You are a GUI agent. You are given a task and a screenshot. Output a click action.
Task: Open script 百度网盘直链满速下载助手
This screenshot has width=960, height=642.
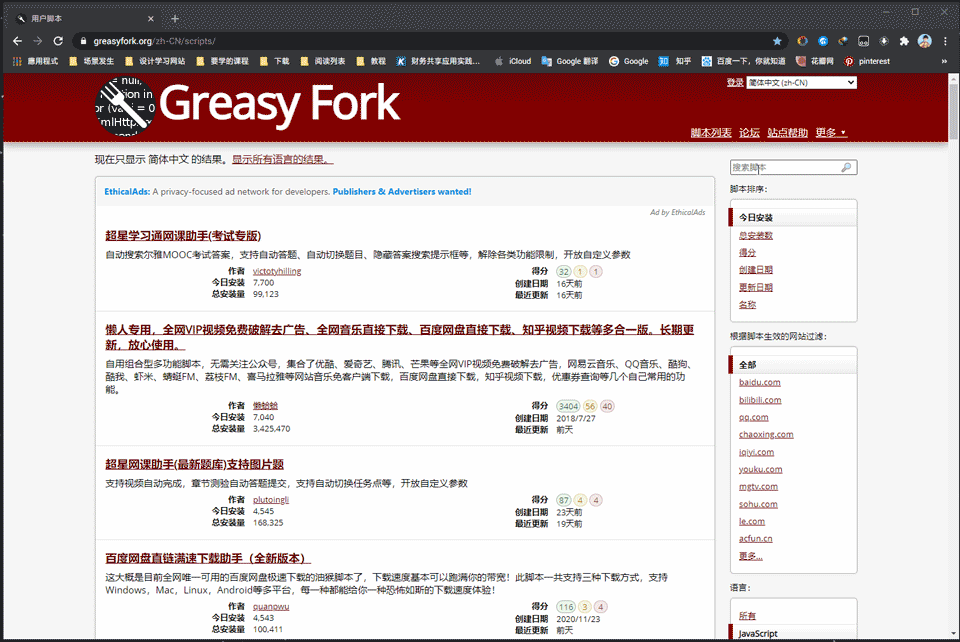pyautogui.click(x=208, y=558)
